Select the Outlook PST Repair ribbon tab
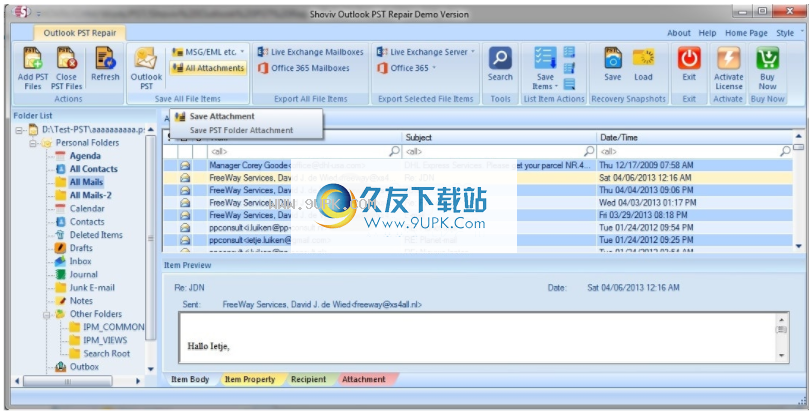This screenshot has height=413, width=809. (79, 33)
